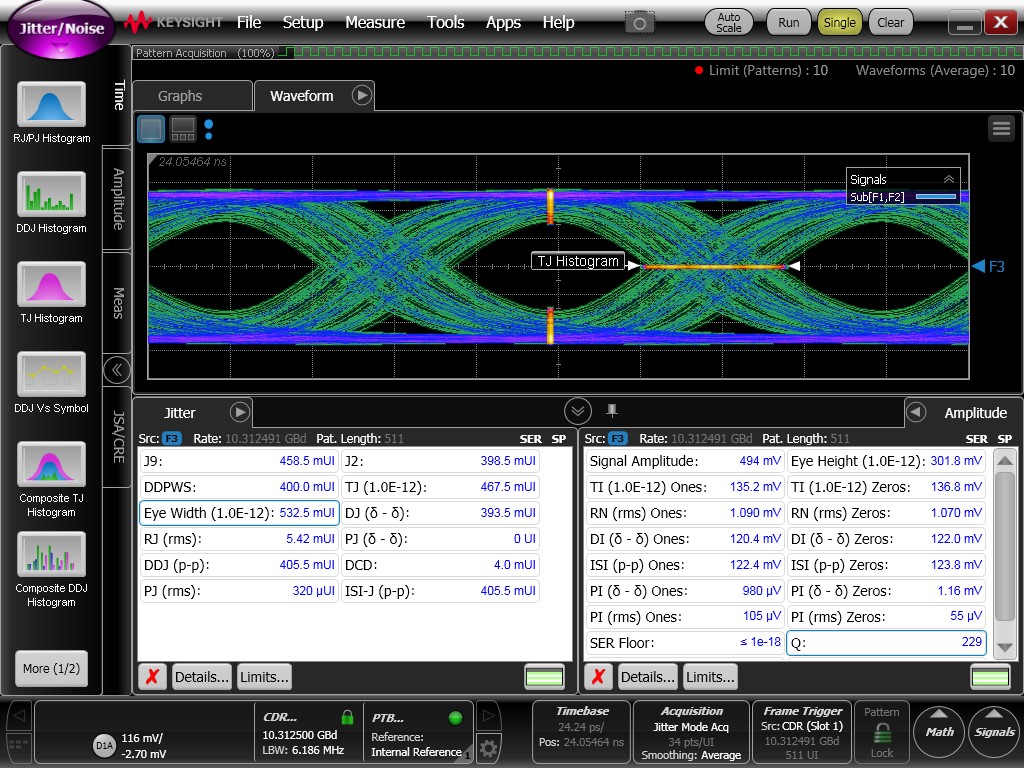The height and width of the screenshot is (768, 1024).
Task: Click the Auto Scale button
Action: 729,22
